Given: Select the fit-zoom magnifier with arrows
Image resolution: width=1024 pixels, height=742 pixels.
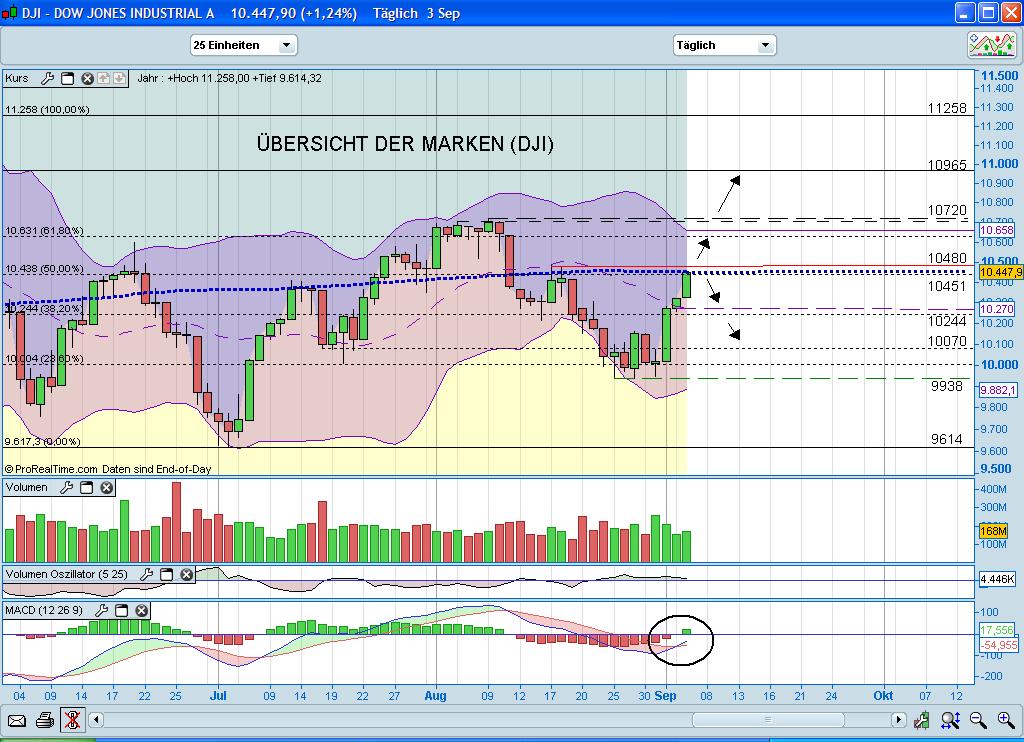Looking at the screenshot, I should [x=948, y=720].
